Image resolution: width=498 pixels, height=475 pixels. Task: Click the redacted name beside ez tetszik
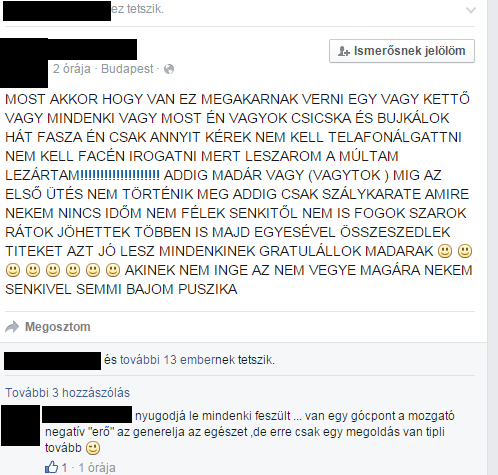[57, 11]
